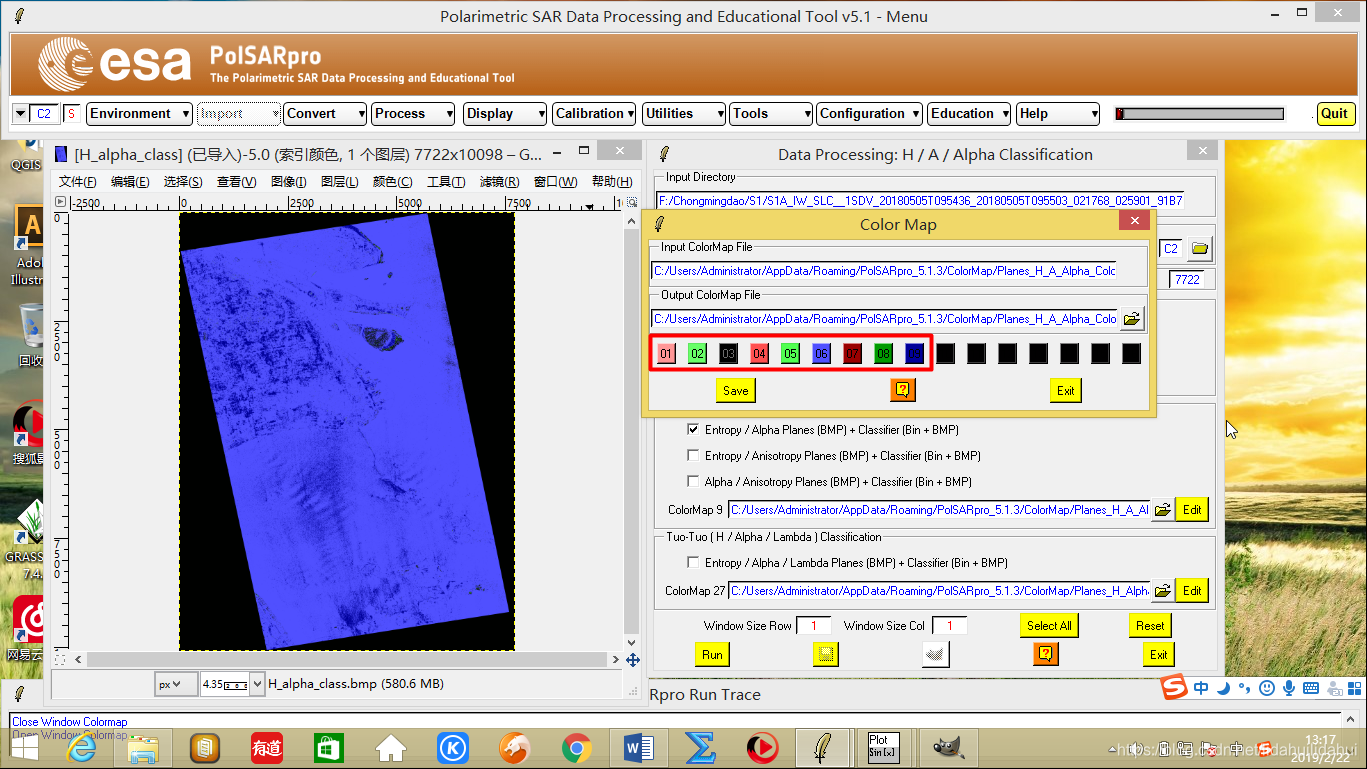Viewport: 1367px width, 769px height.
Task: Open GIMP ruler-corner menu triangle icon
Action: [x=60, y=202]
